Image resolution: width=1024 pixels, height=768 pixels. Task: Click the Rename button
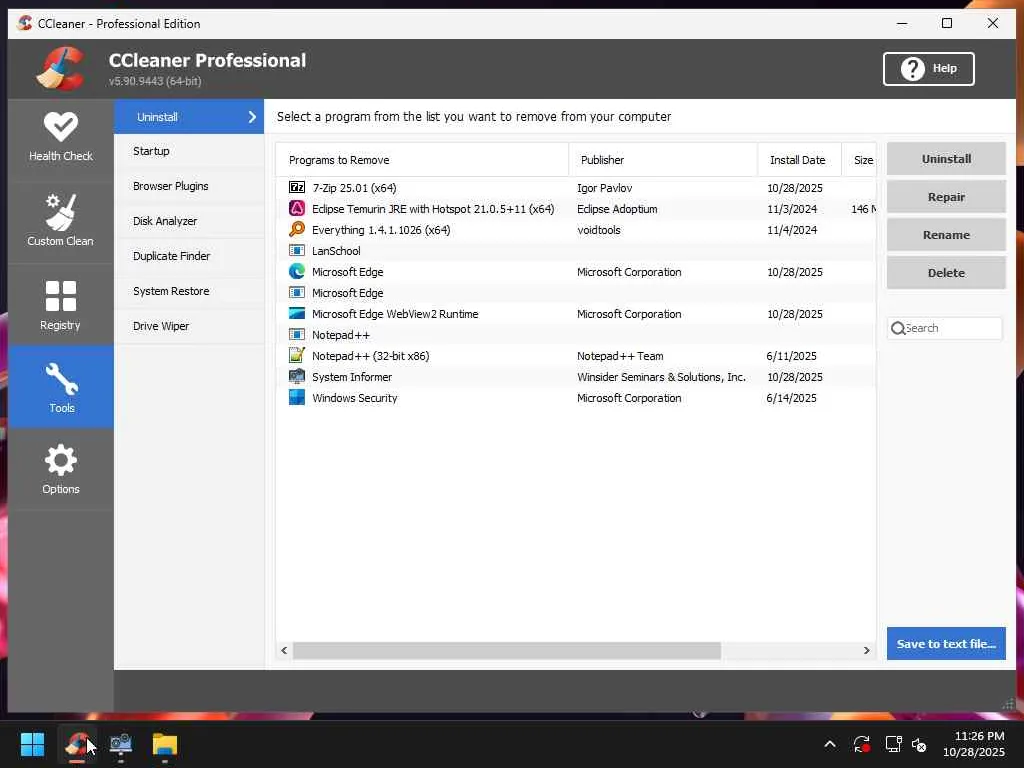pyautogui.click(x=946, y=234)
